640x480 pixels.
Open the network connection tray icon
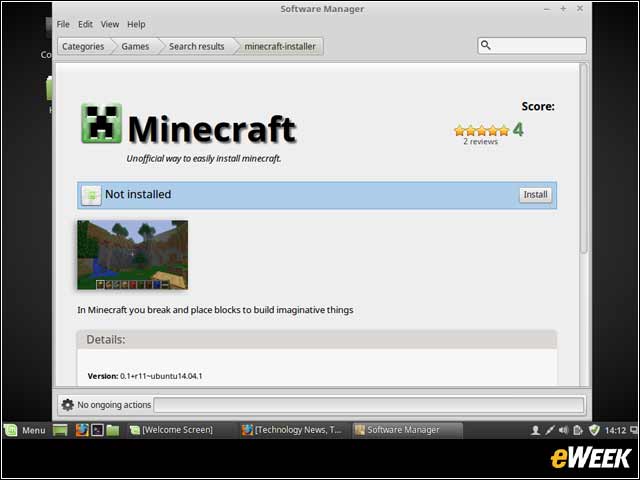click(550, 430)
